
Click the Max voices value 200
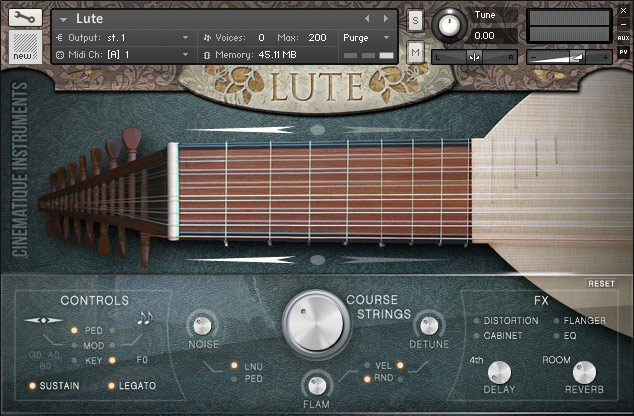317,38
